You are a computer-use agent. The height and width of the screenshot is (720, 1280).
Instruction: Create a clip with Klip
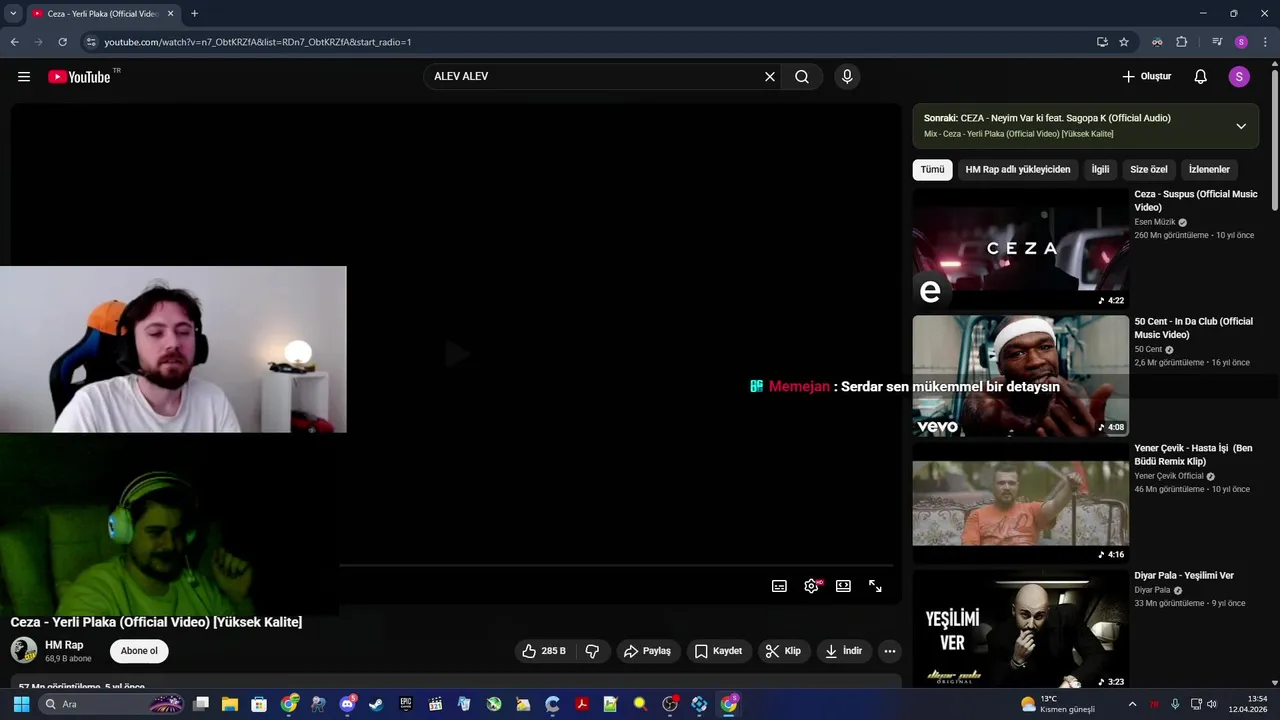783,651
